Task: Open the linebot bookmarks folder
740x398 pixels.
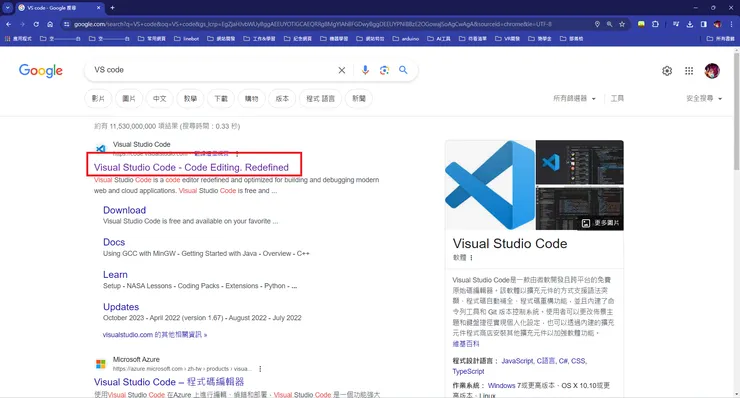Action: (x=186, y=39)
